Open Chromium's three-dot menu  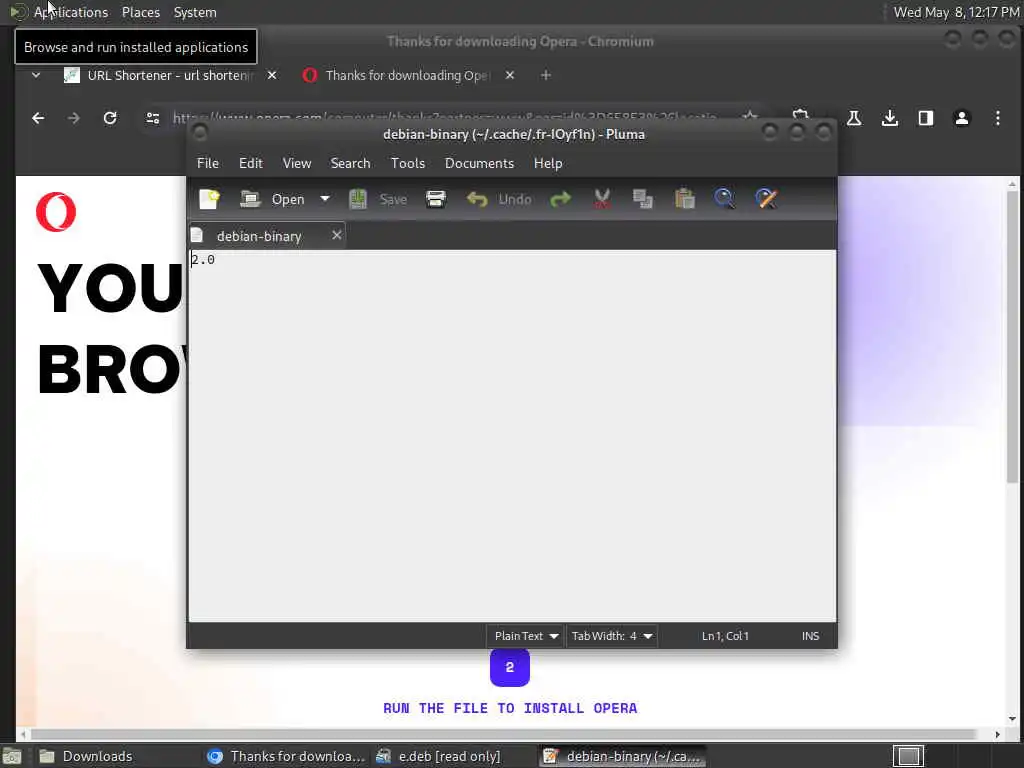[x=997, y=118]
